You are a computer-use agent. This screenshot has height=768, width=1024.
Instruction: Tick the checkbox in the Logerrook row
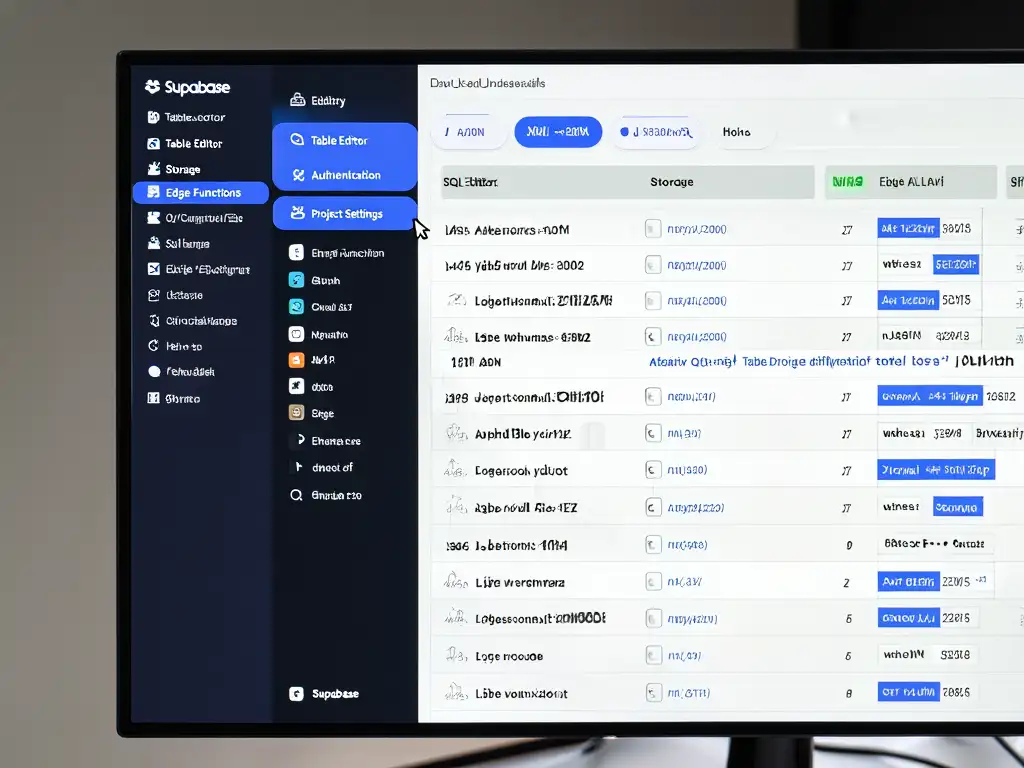(x=652, y=470)
